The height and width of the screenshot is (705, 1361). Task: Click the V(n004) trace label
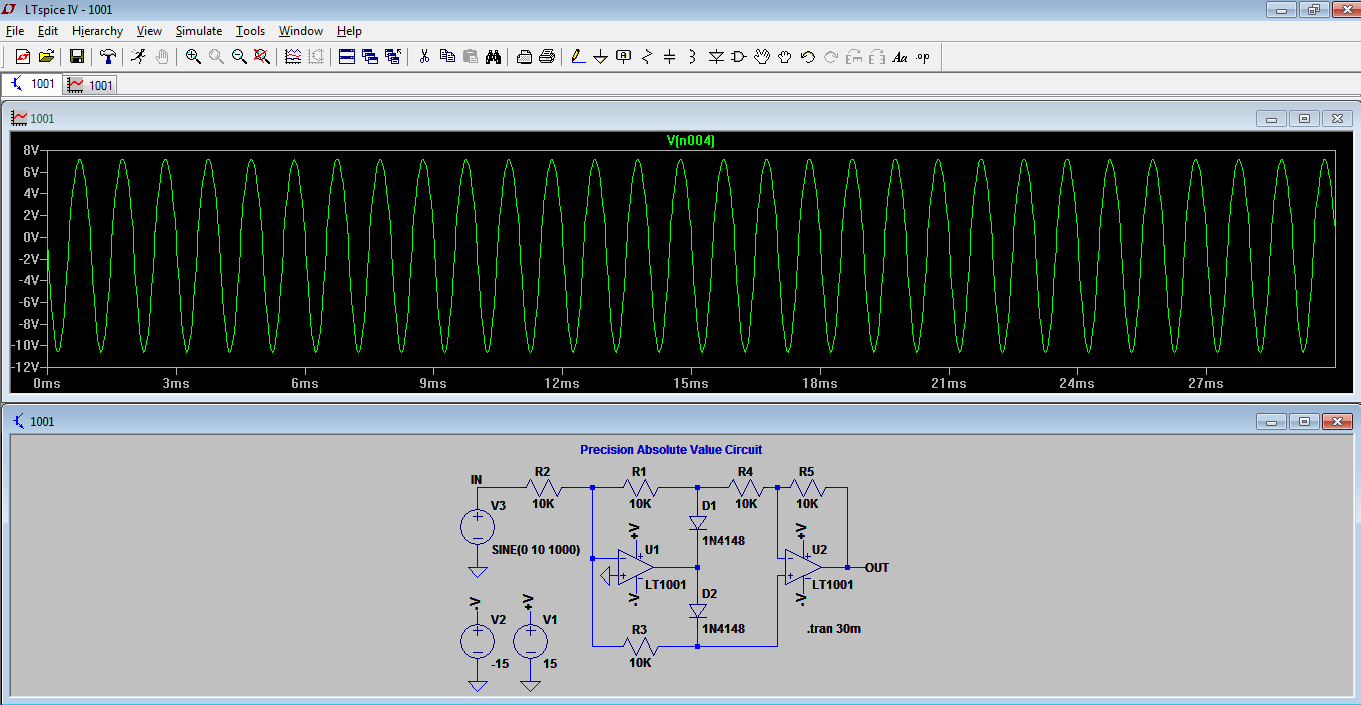click(690, 141)
